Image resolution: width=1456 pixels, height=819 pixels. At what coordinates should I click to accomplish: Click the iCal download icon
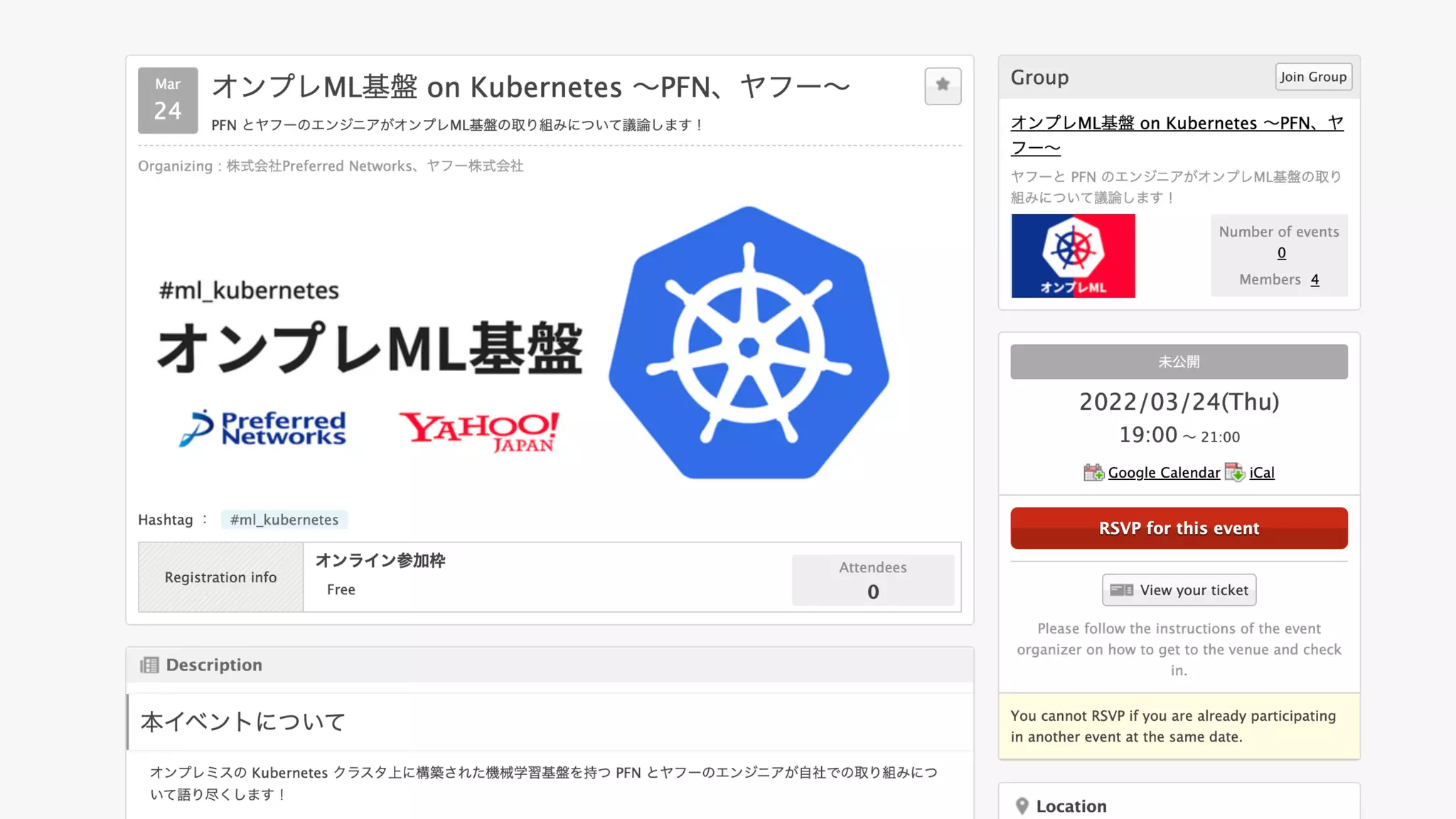(1235, 473)
